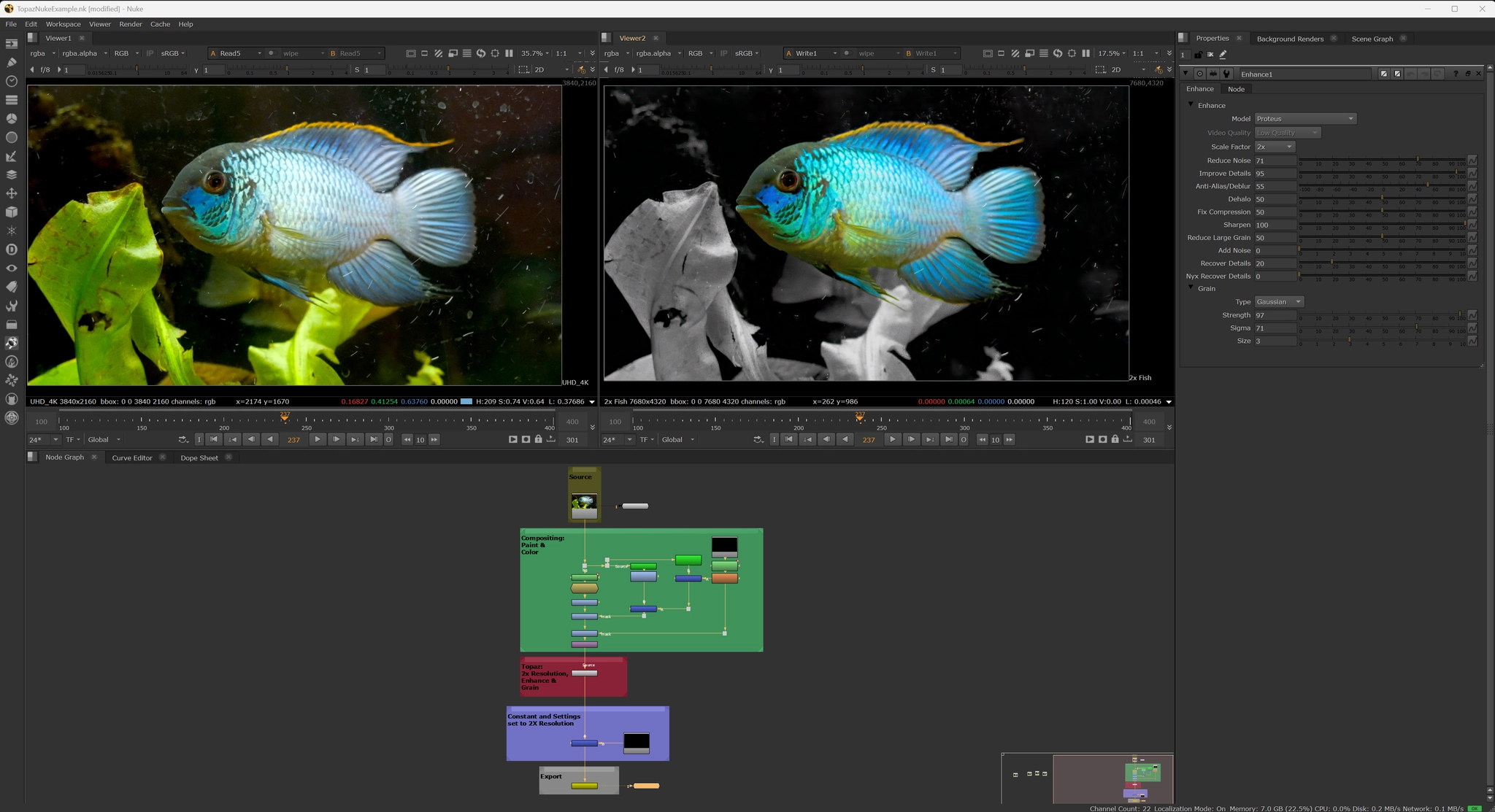Open the Image nodes menu in left toolbar

[12, 44]
